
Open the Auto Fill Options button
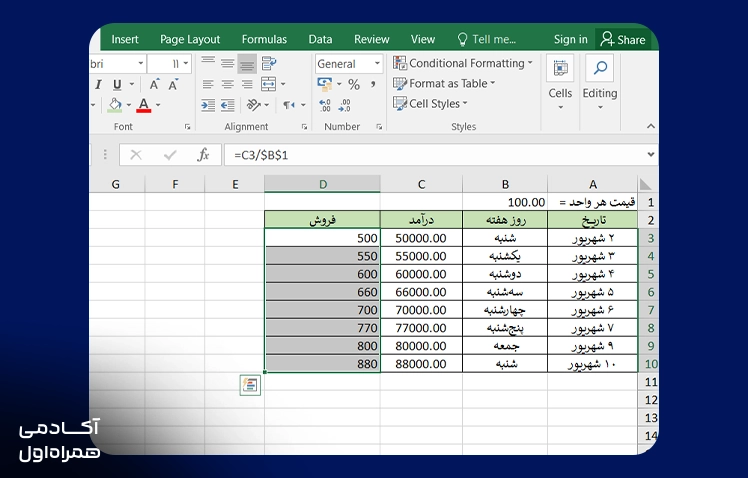click(250, 385)
